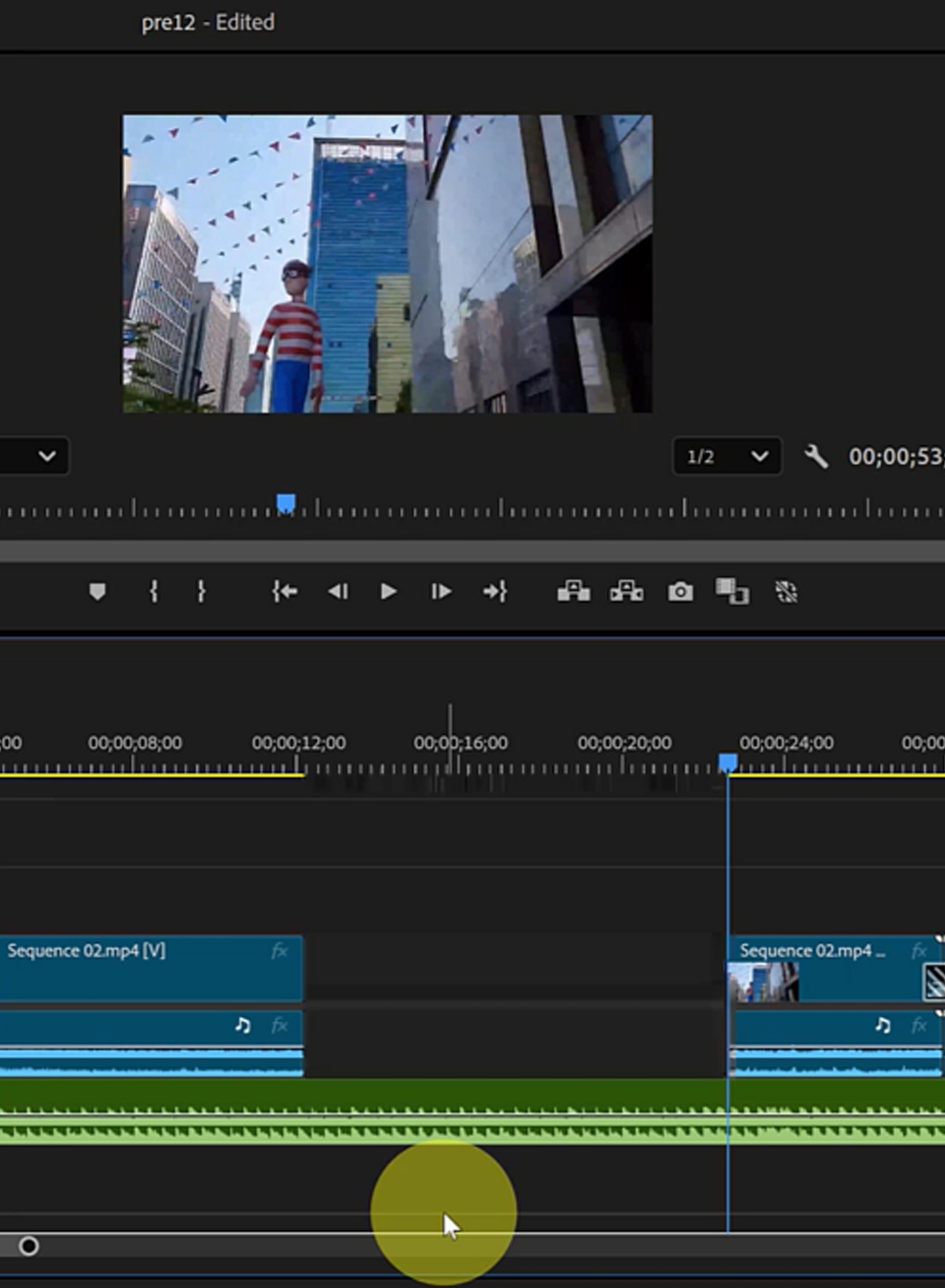Click the Add Marker icon
Image resolution: width=945 pixels, height=1288 pixels.
pyautogui.click(x=97, y=591)
